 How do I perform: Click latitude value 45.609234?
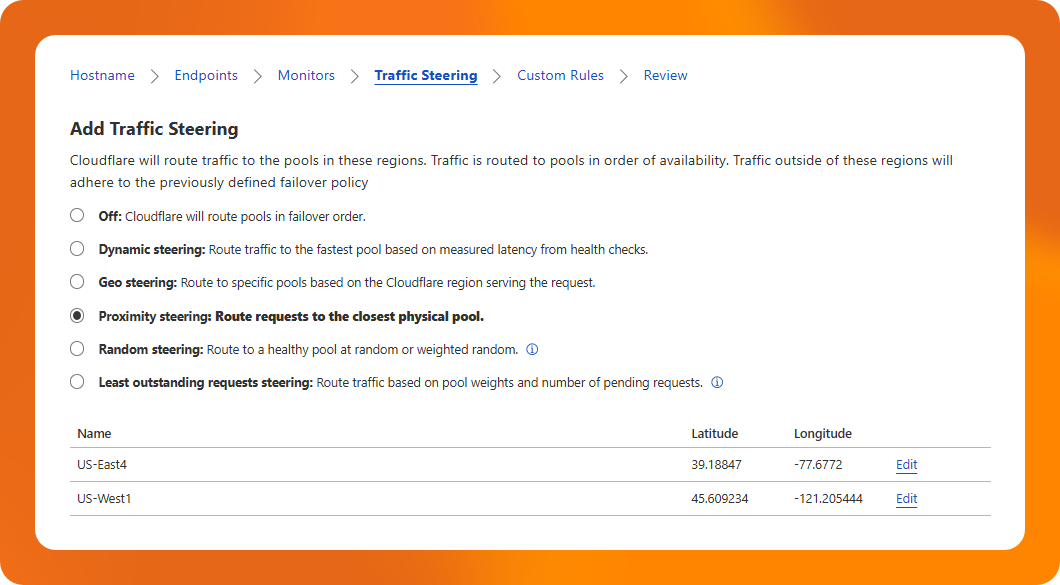[x=720, y=499]
